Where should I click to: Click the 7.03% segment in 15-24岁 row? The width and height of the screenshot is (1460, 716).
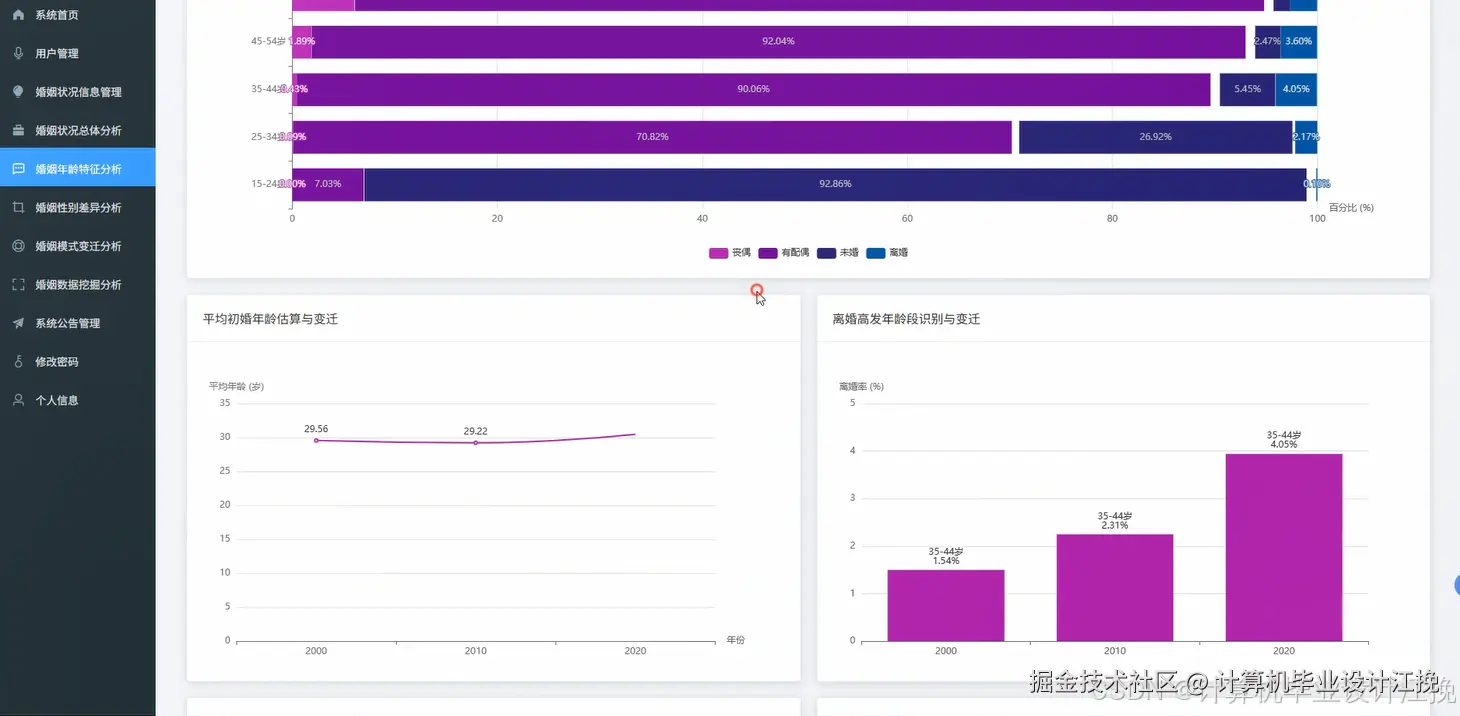tap(328, 184)
